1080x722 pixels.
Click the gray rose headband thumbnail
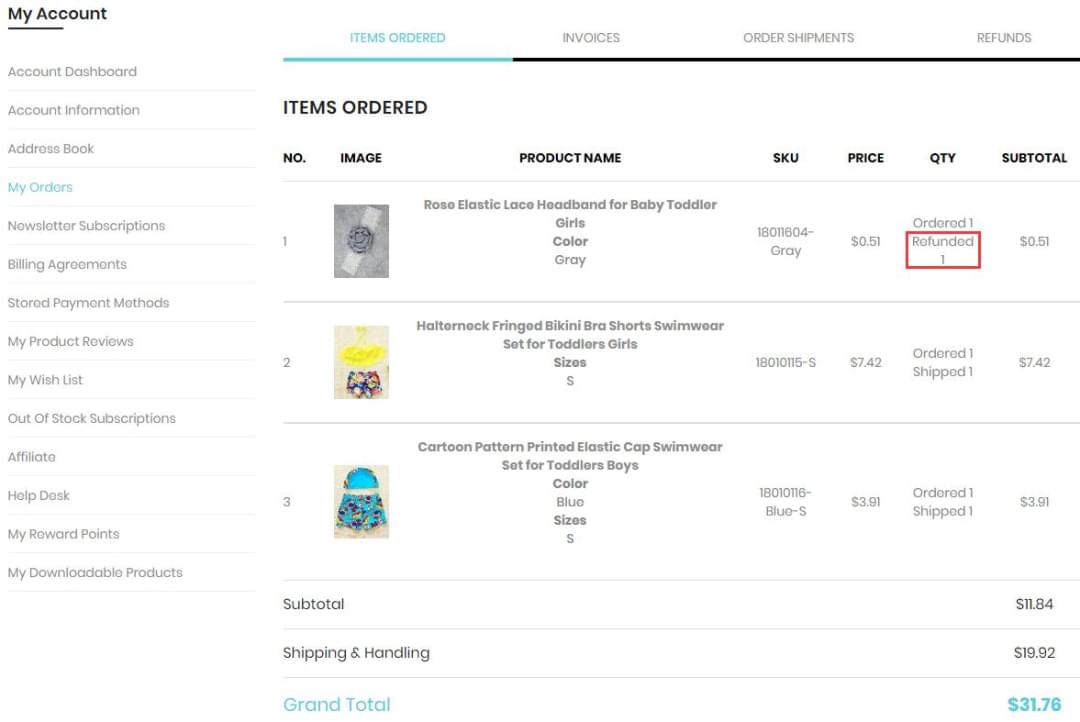(x=361, y=241)
